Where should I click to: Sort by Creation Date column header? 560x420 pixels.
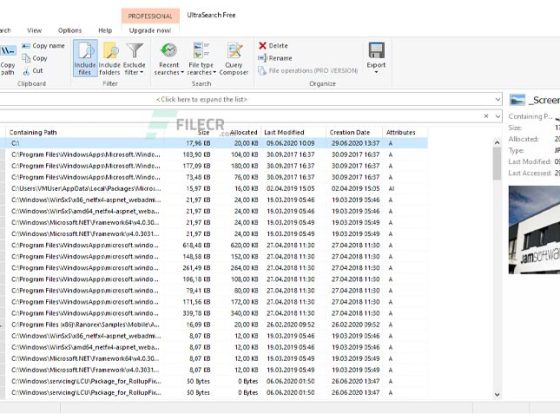tap(354, 132)
